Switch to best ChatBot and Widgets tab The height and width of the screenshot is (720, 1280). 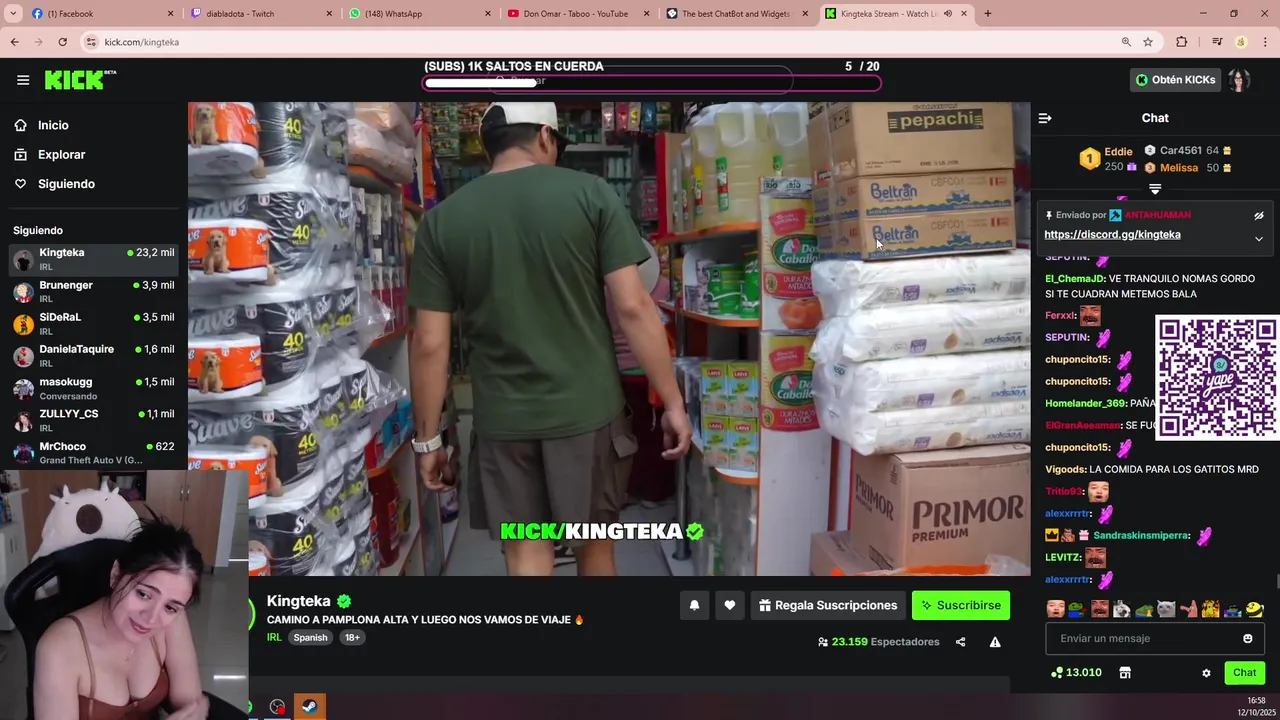[x=738, y=13]
